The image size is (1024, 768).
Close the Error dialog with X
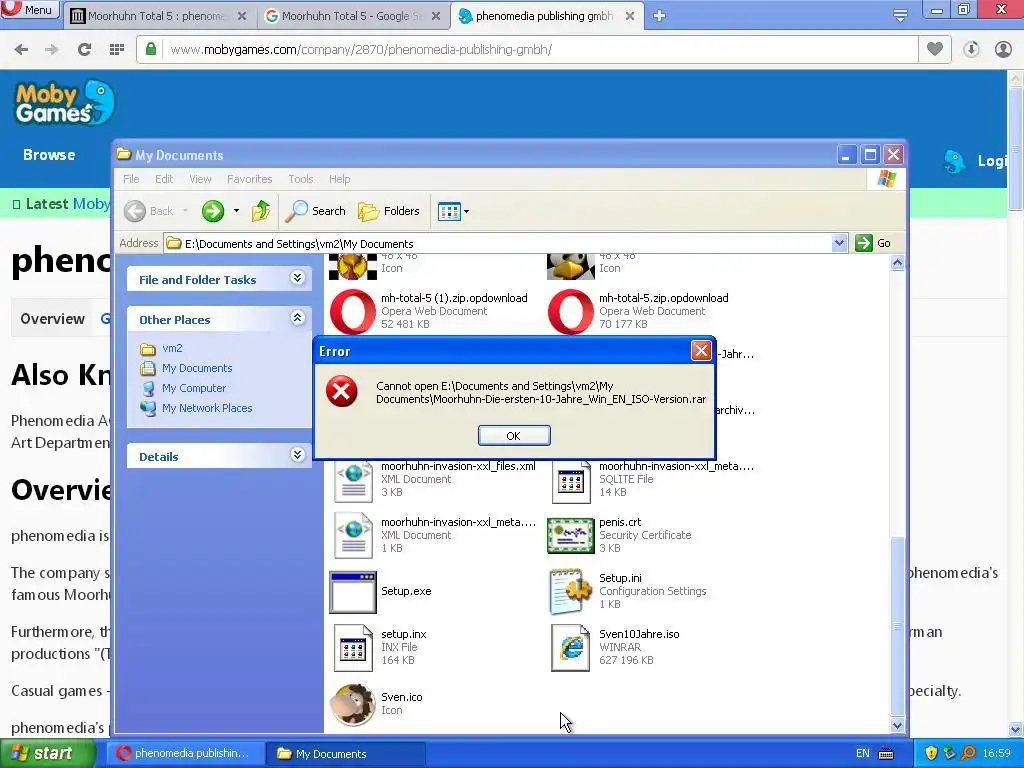tap(701, 351)
